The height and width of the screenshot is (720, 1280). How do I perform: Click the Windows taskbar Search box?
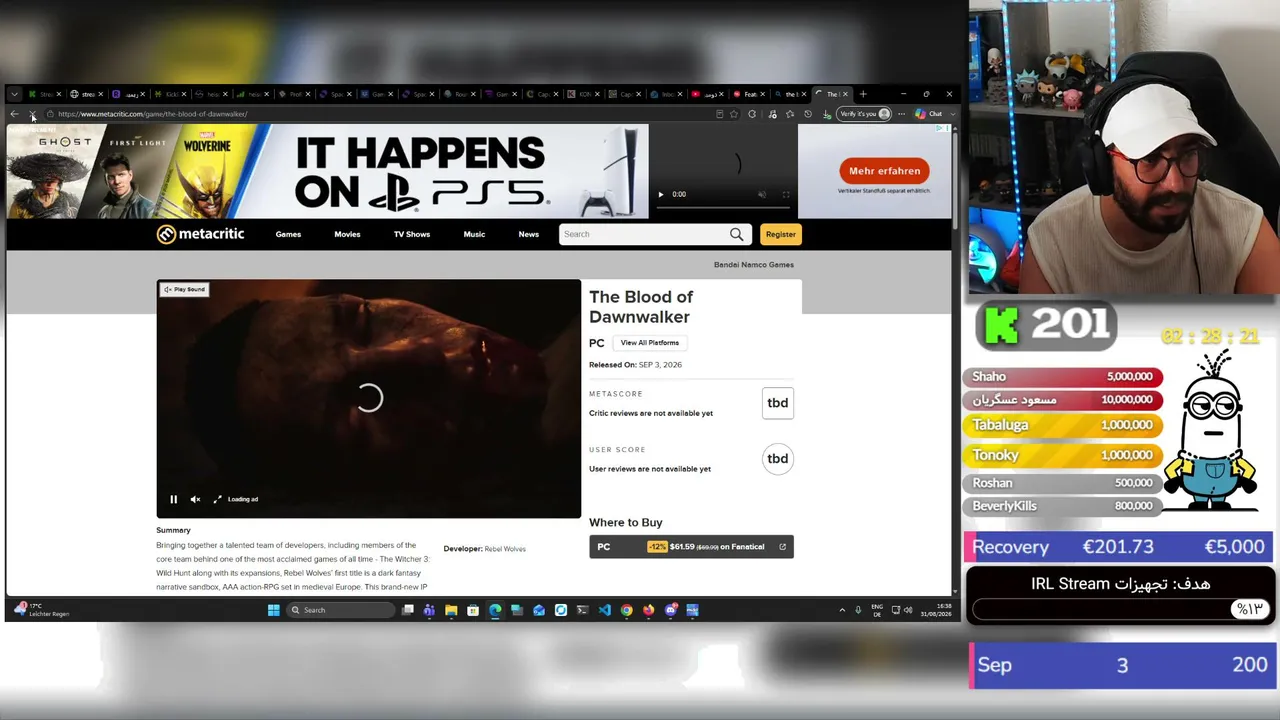pyautogui.click(x=340, y=610)
